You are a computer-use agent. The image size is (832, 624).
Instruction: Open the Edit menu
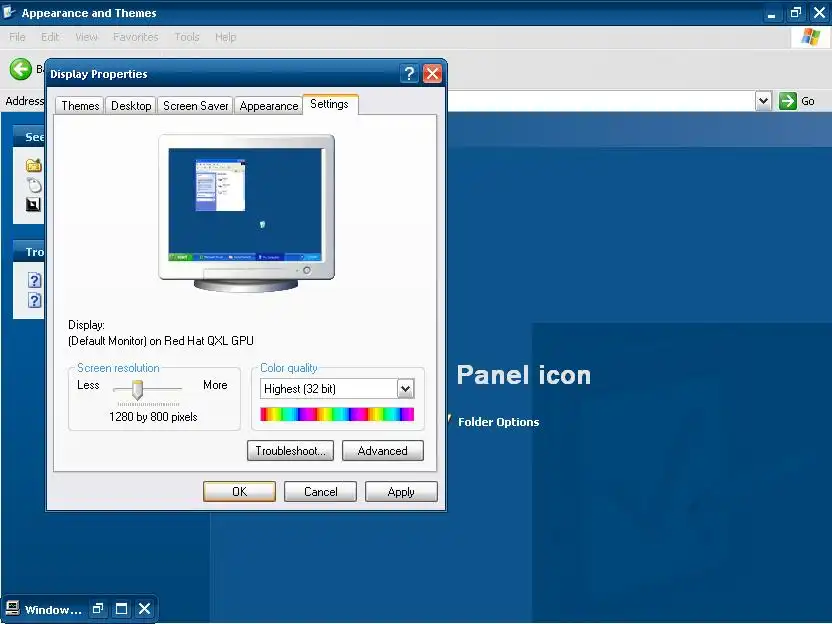(x=50, y=37)
